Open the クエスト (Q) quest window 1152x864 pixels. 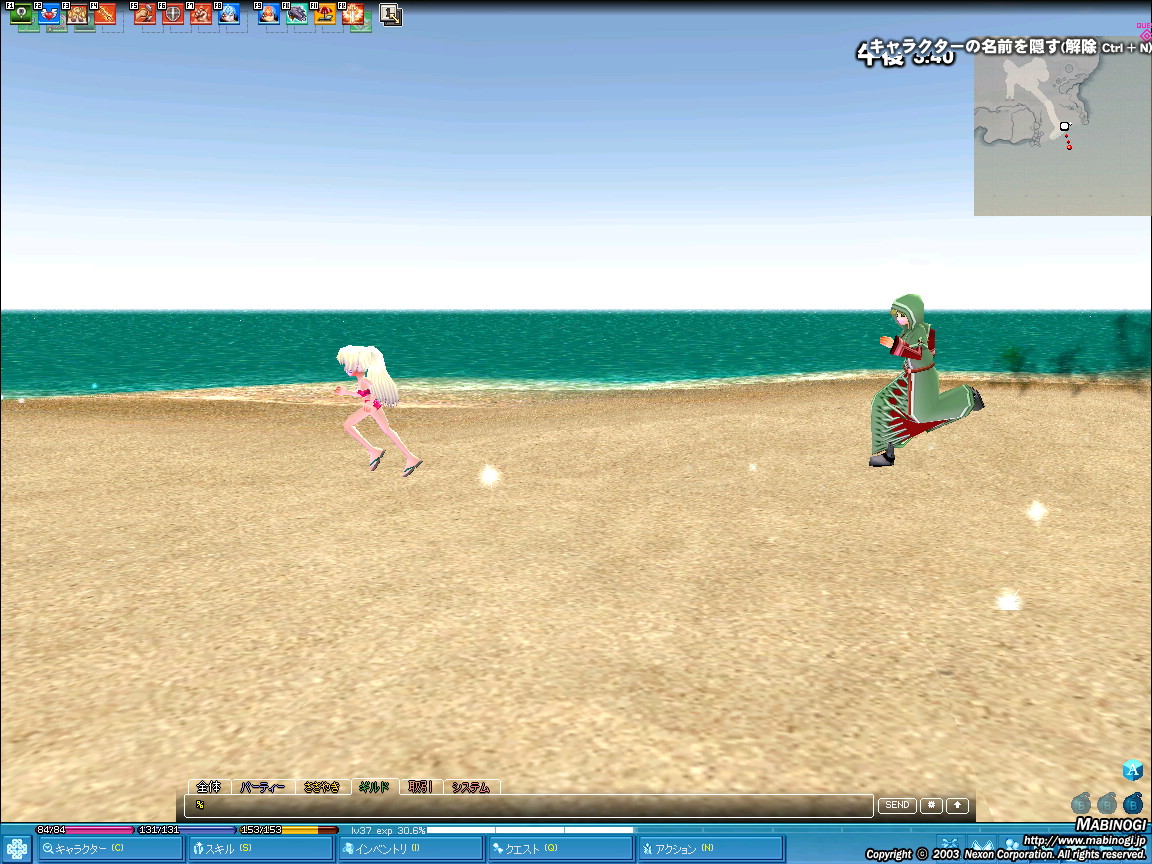coord(561,849)
